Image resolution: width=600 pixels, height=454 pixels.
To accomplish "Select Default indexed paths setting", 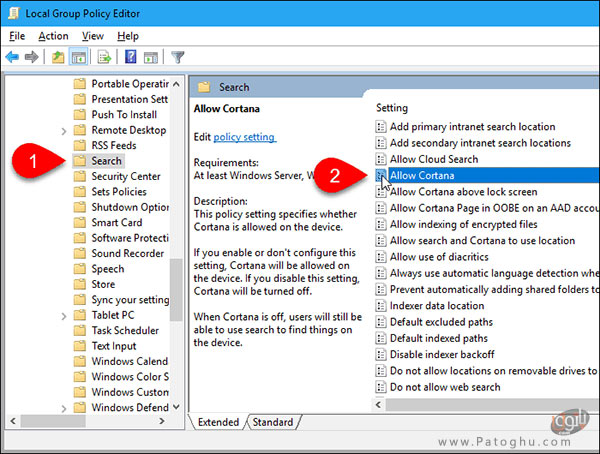I will click(x=439, y=338).
